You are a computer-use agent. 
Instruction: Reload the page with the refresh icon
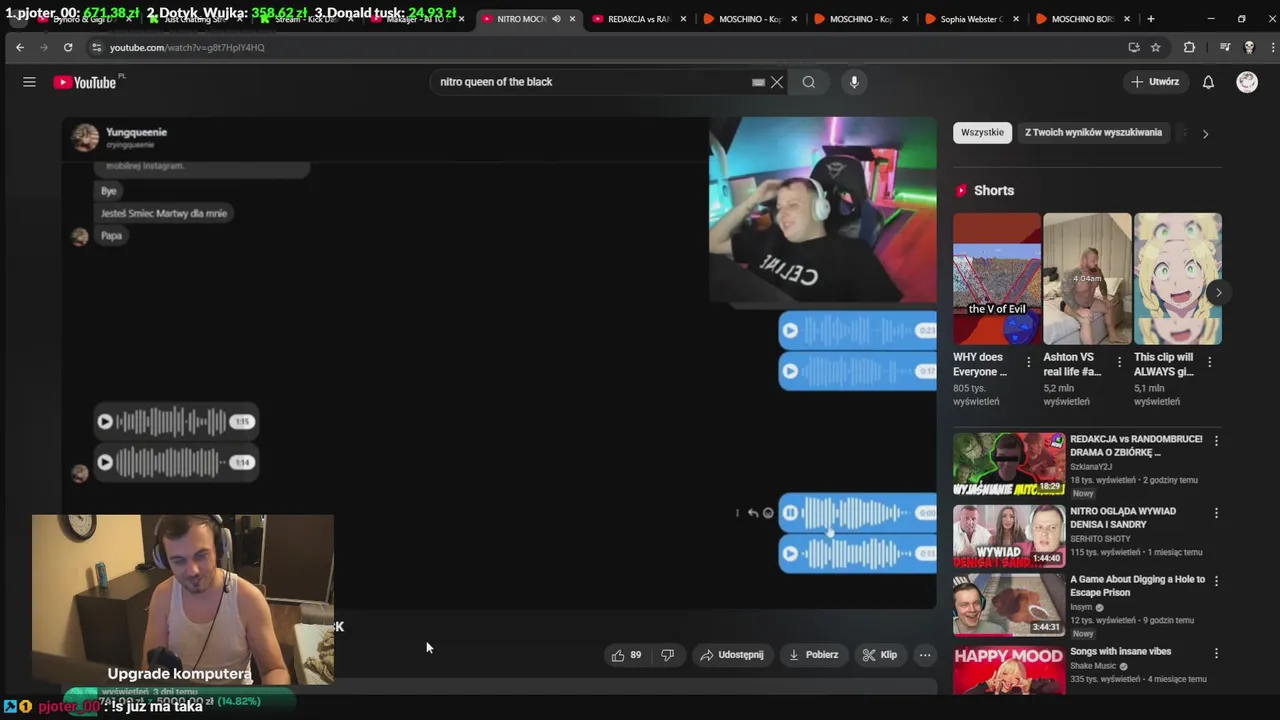68,47
